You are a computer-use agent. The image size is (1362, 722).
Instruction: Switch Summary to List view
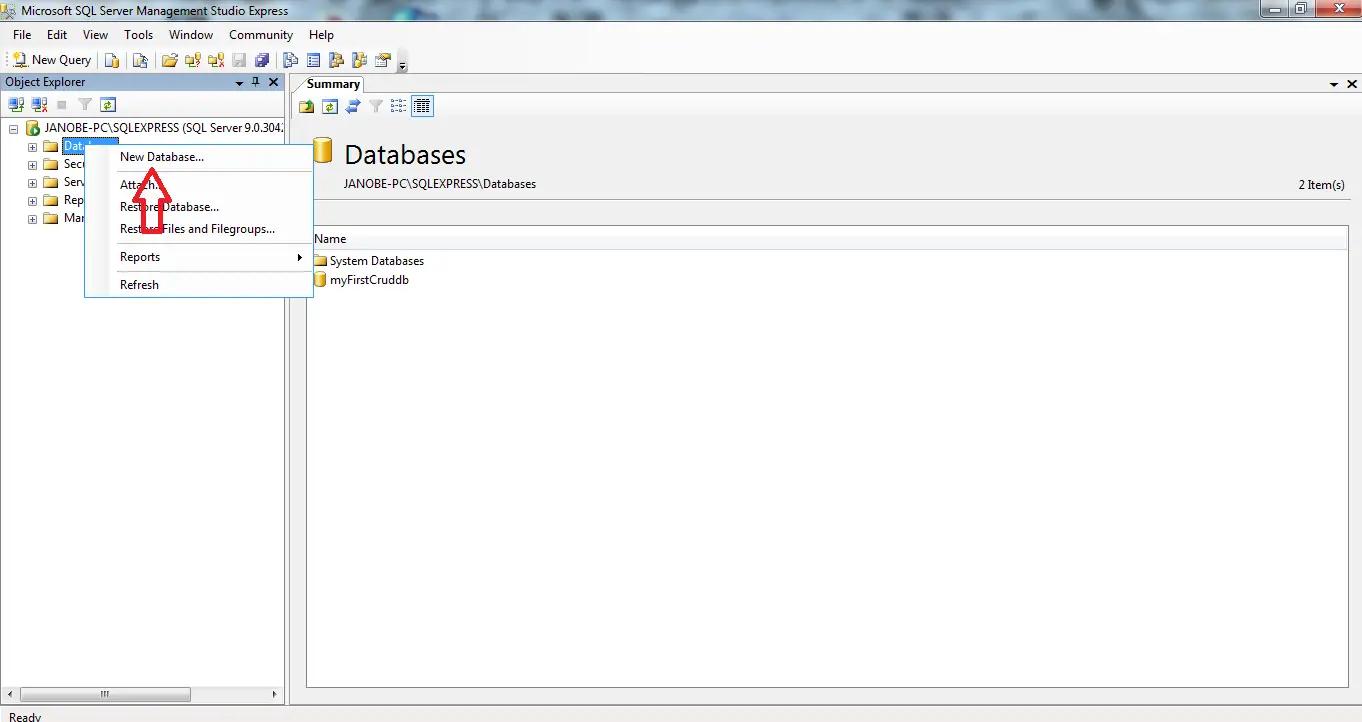click(x=399, y=106)
